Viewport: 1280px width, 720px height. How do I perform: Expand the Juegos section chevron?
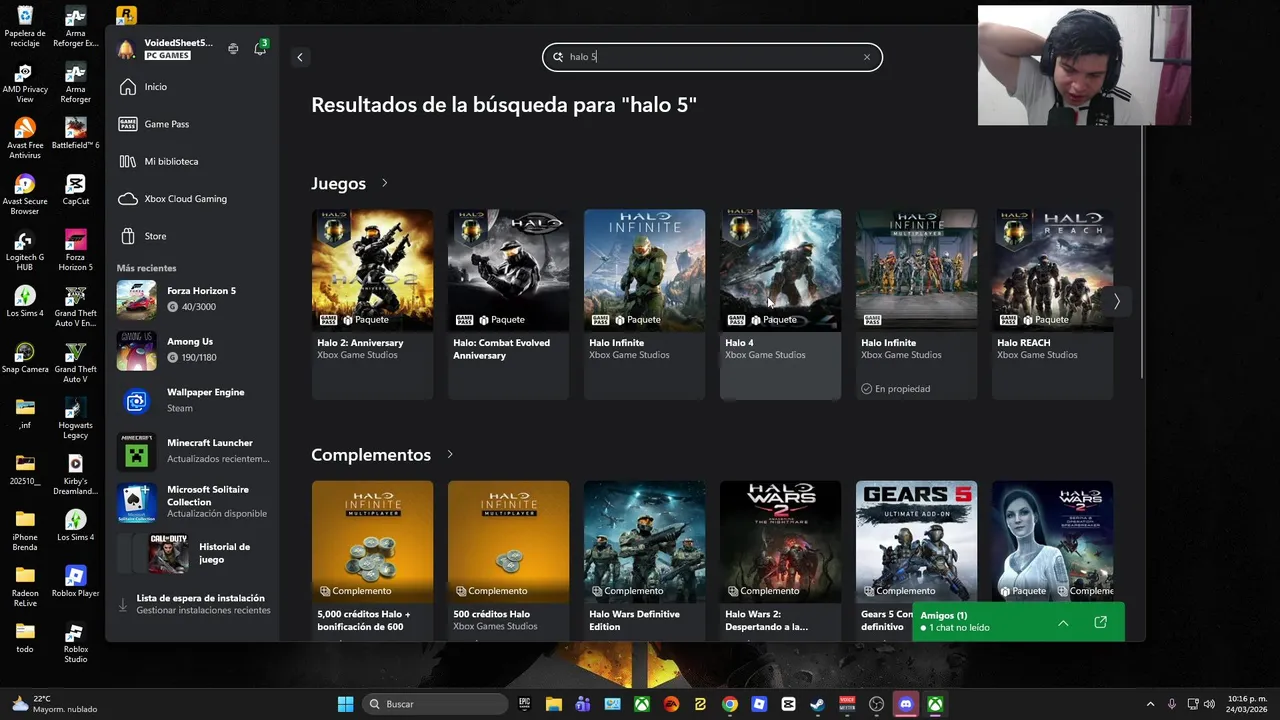point(384,183)
